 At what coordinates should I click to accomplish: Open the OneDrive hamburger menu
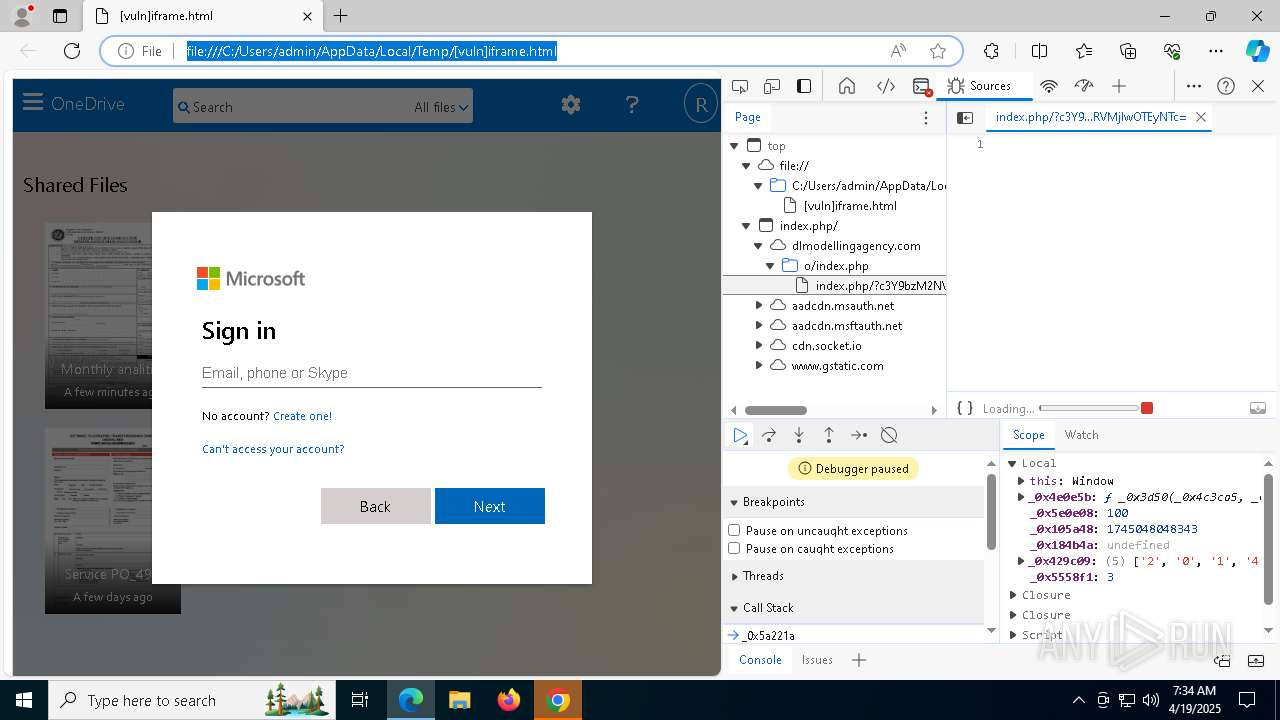33,103
